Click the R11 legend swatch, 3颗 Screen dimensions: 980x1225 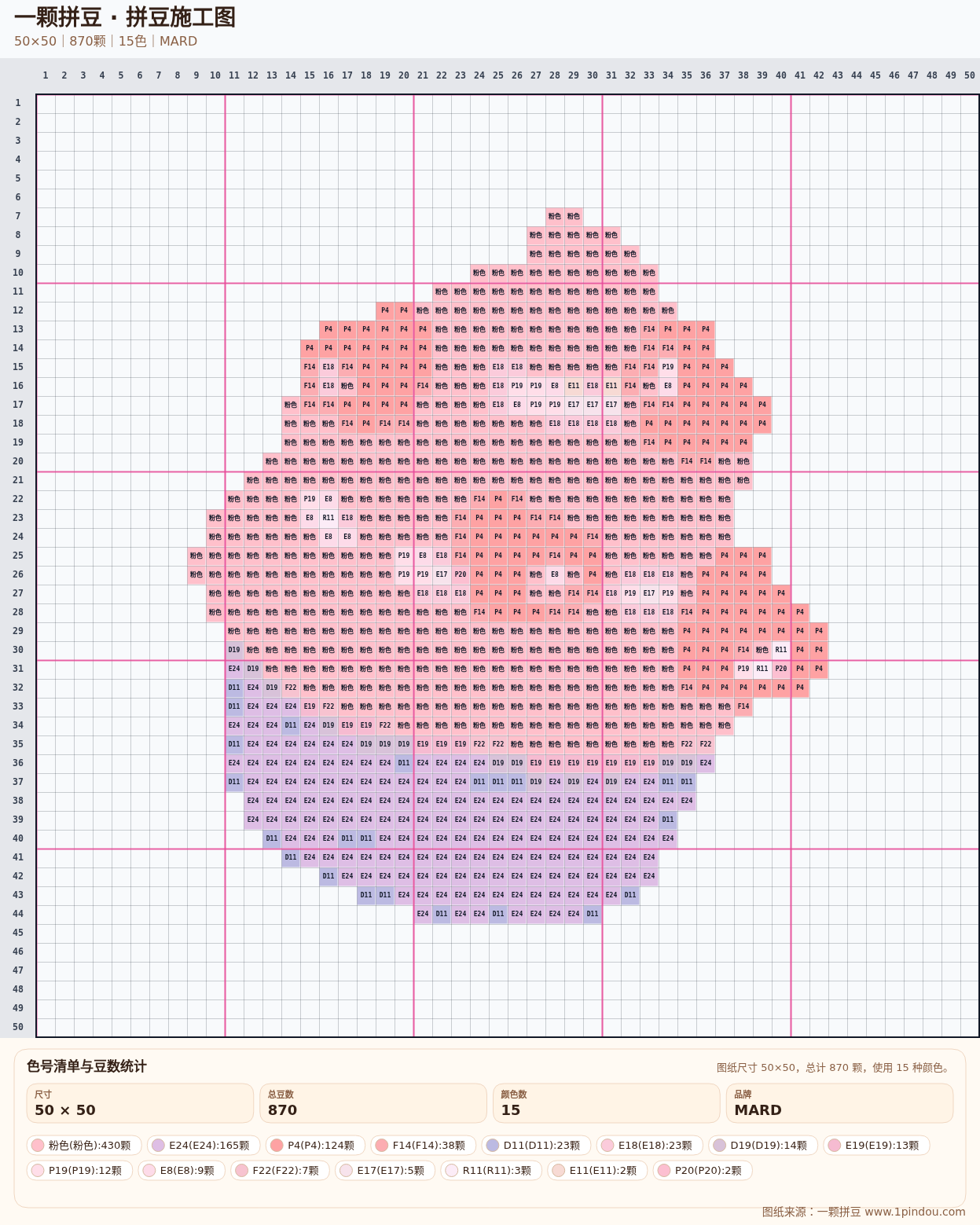(451, 1171)
